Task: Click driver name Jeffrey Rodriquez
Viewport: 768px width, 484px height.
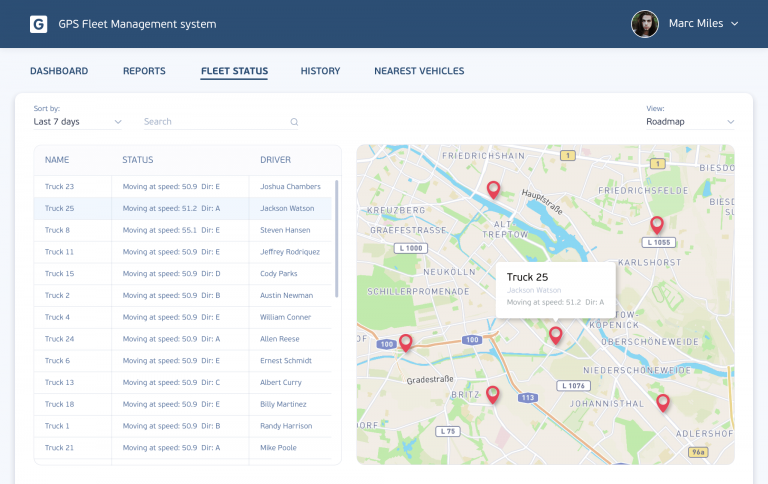Action: [290, 252]
